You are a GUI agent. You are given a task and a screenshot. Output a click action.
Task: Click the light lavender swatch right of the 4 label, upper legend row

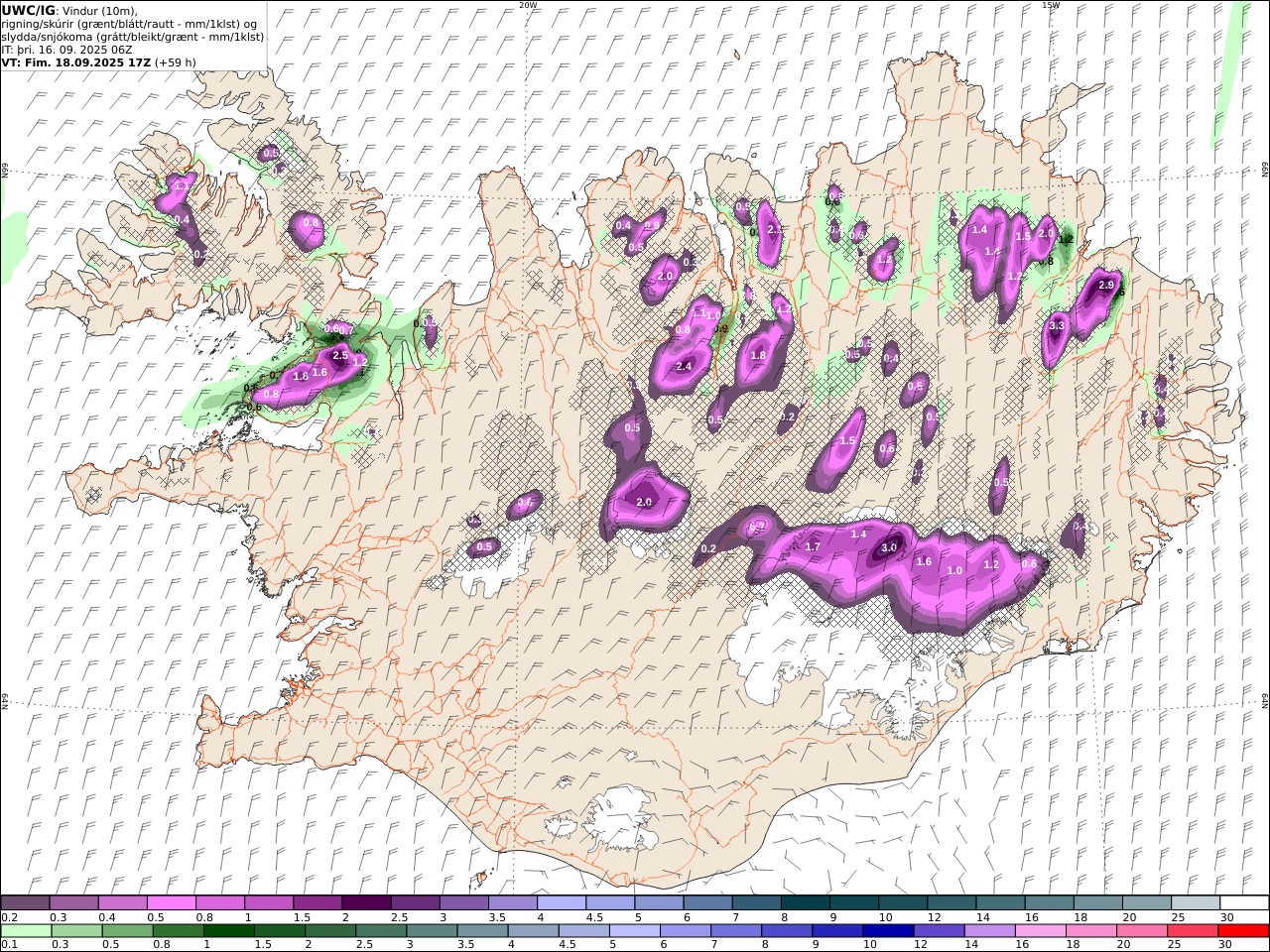562,903
